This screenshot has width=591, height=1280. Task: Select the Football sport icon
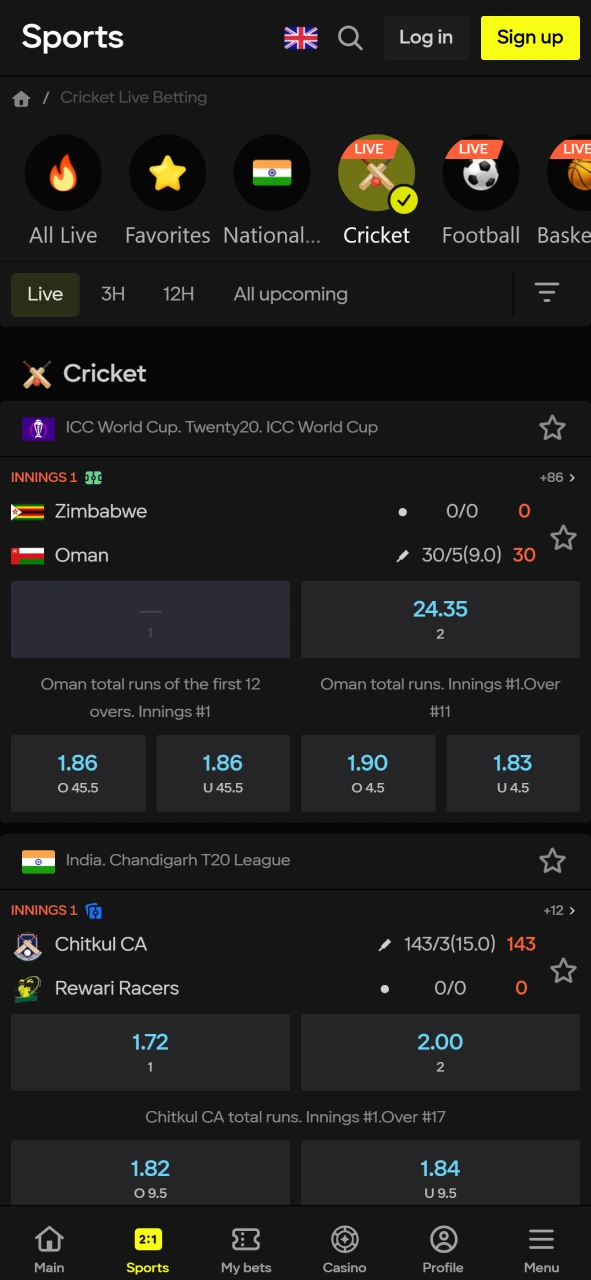[480, 172]
